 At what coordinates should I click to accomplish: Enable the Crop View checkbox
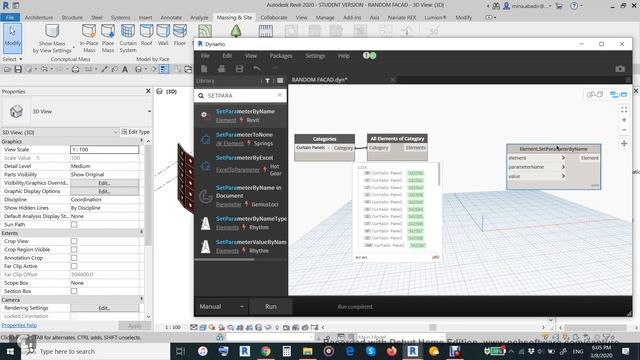click(x=74, y=241)
